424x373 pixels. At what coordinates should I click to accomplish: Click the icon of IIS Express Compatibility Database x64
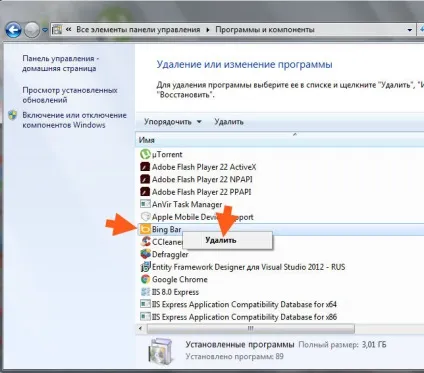click(145, 304)
